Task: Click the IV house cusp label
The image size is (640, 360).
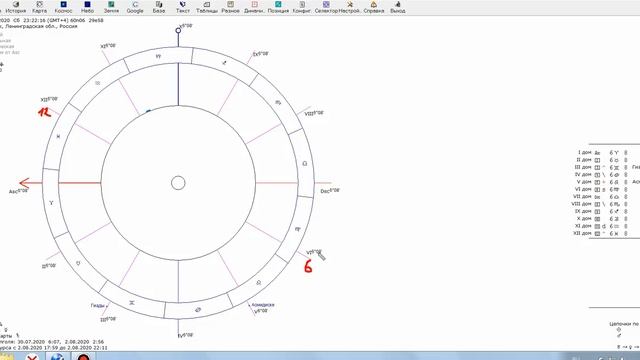Action: pos(185,335)
